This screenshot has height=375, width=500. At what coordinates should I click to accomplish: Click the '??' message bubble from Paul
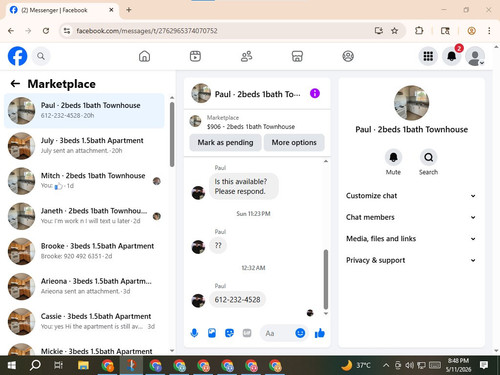218,246
